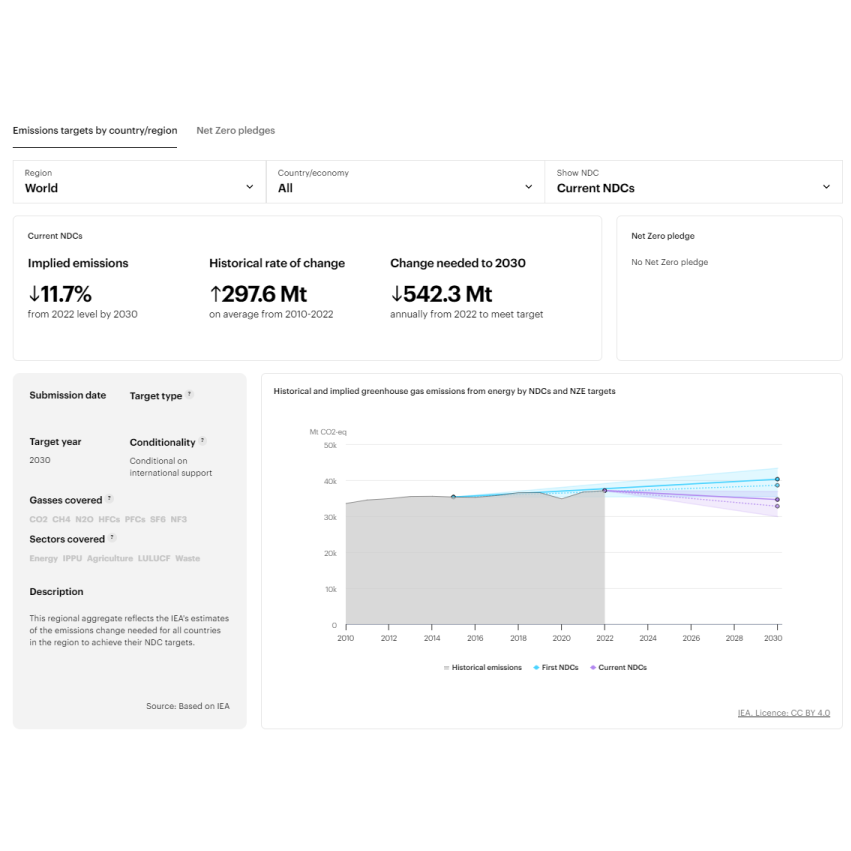The image size is (851, 851).
Task: Click the 2022 data point marker
Action: click(x=604, y=491)
